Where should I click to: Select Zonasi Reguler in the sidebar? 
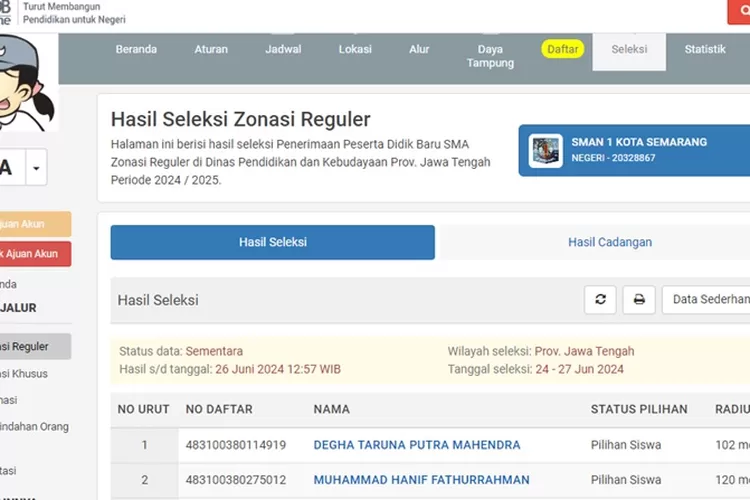(x=35, y=346)
